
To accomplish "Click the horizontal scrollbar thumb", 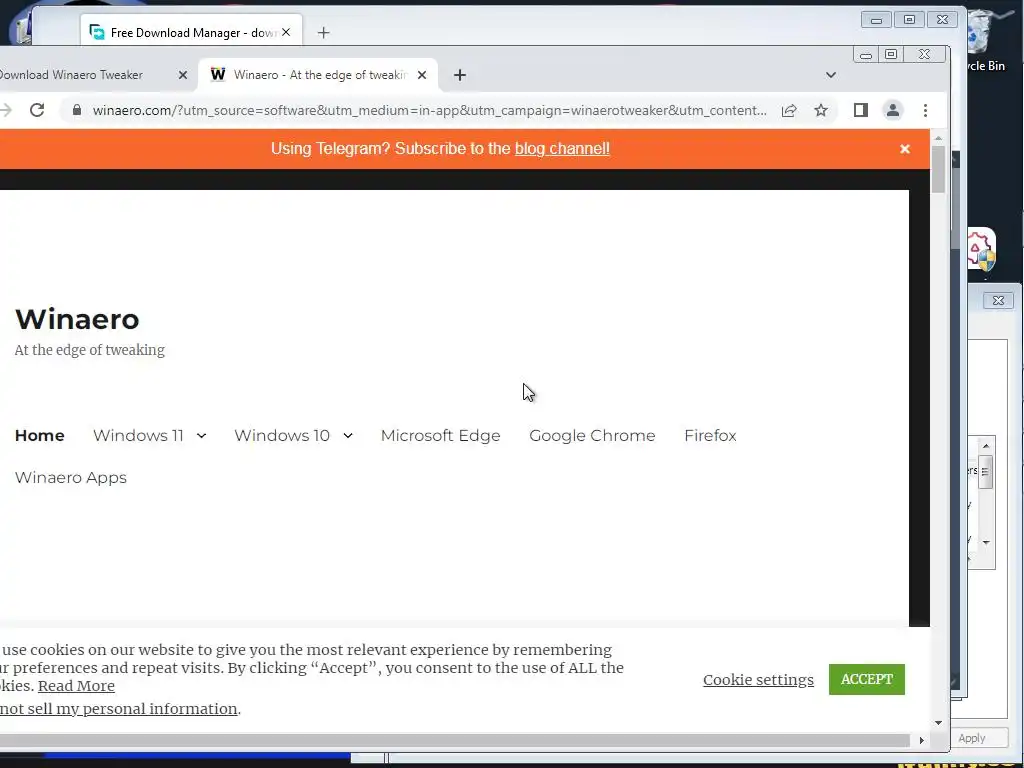I will [455, 740].
